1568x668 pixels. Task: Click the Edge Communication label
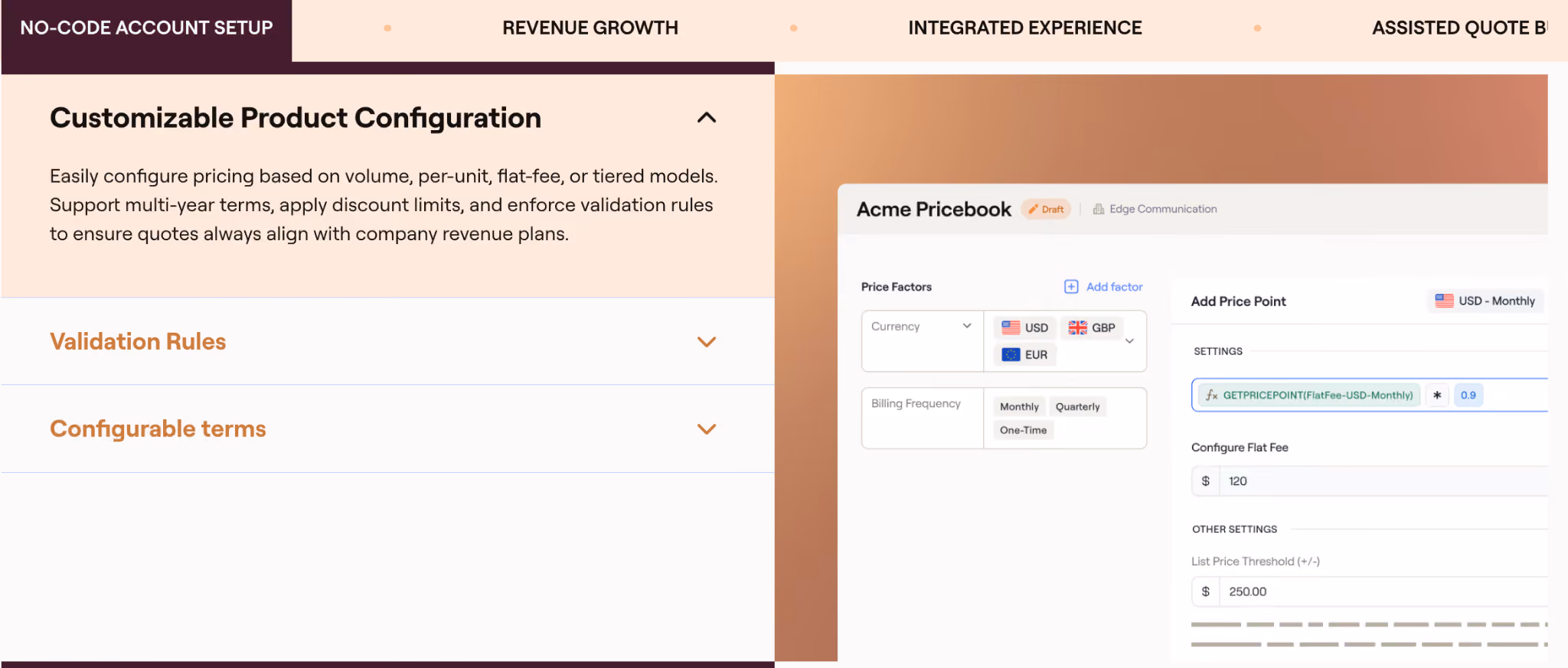(x=1163, y=209)
